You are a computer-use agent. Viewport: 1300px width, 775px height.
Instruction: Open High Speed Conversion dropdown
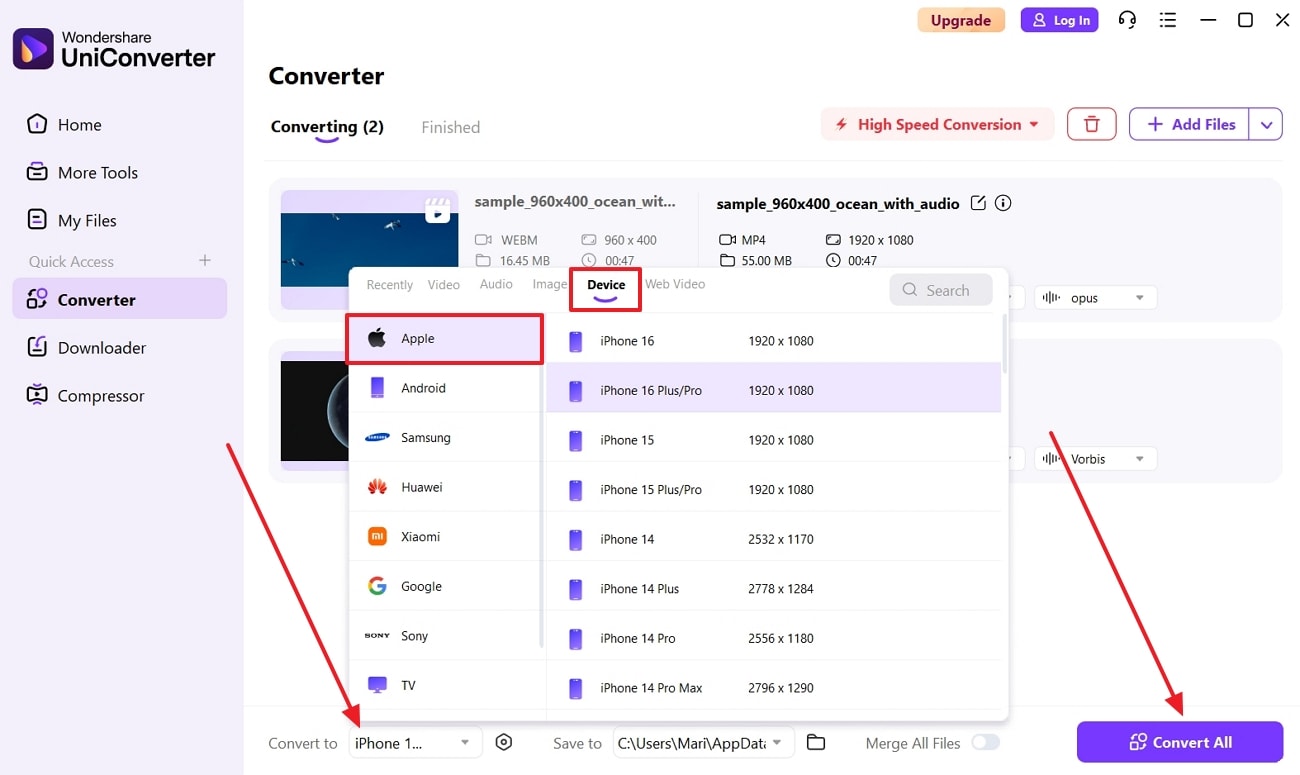(x=938, y=124)
